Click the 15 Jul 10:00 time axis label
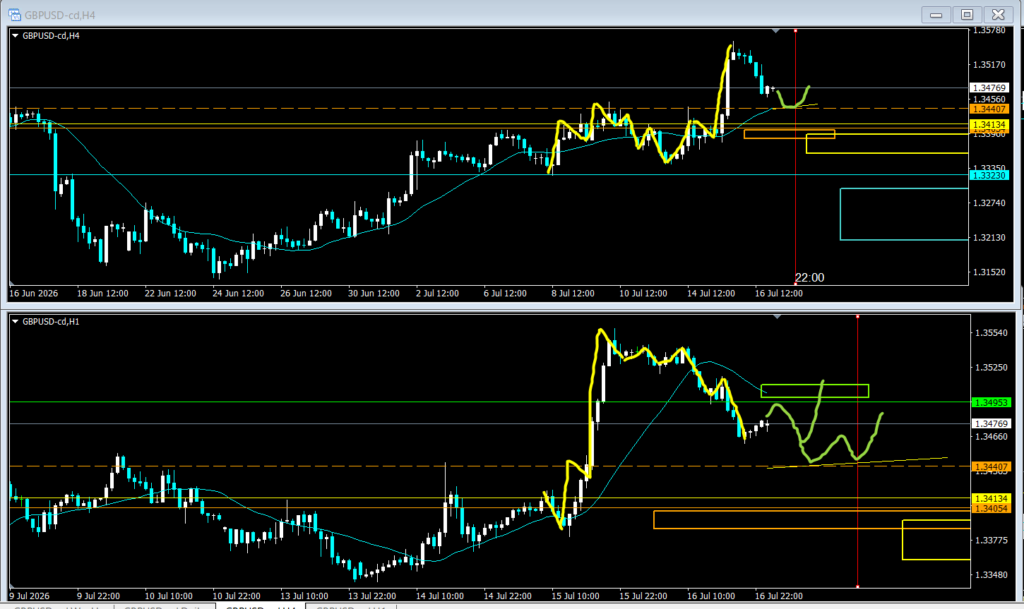This screenshot has width=1024, height=609. (575, 596)
